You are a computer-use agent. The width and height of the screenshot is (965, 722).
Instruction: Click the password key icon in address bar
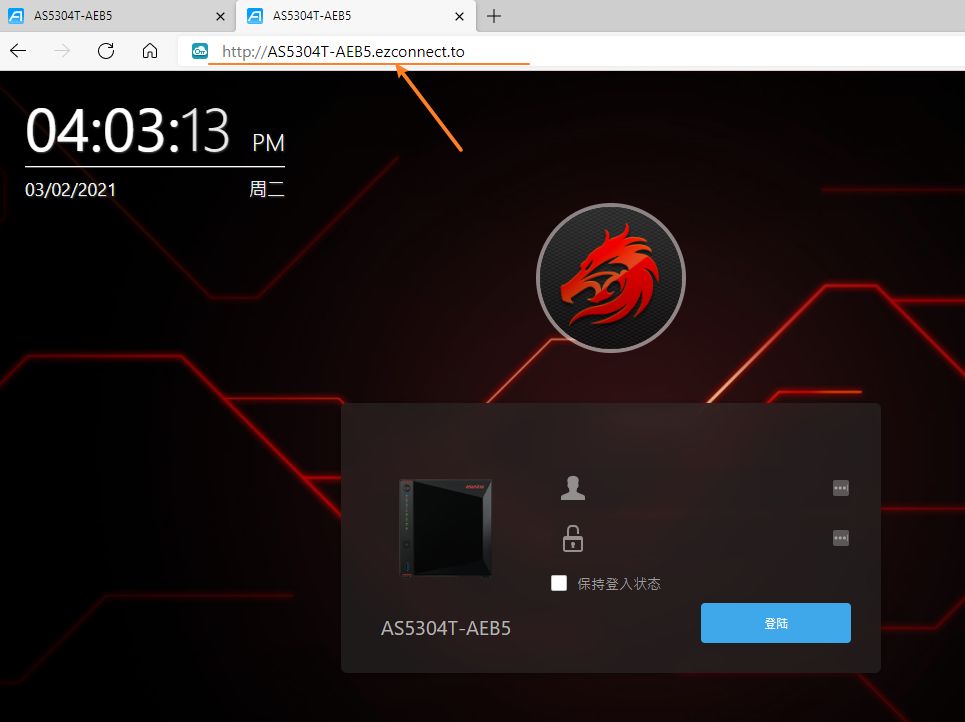click(199, 51)
